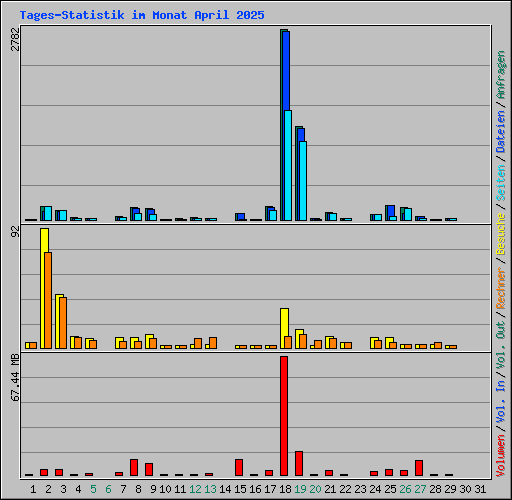The image size is (512, 500).
Task: Click day label "31" on the x-axis
Action: [480, 489]
